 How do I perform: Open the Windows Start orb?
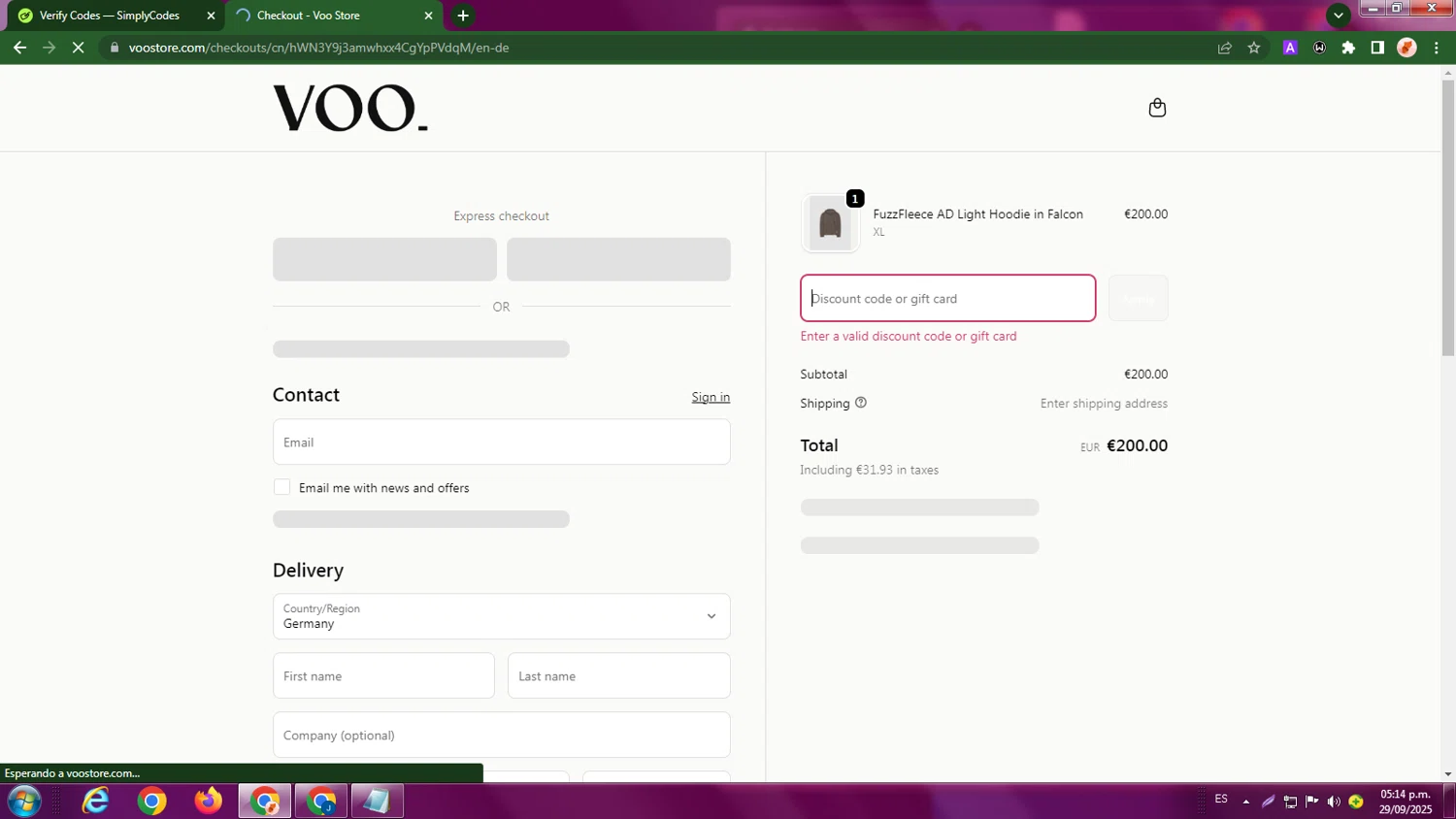pos(24,802)
